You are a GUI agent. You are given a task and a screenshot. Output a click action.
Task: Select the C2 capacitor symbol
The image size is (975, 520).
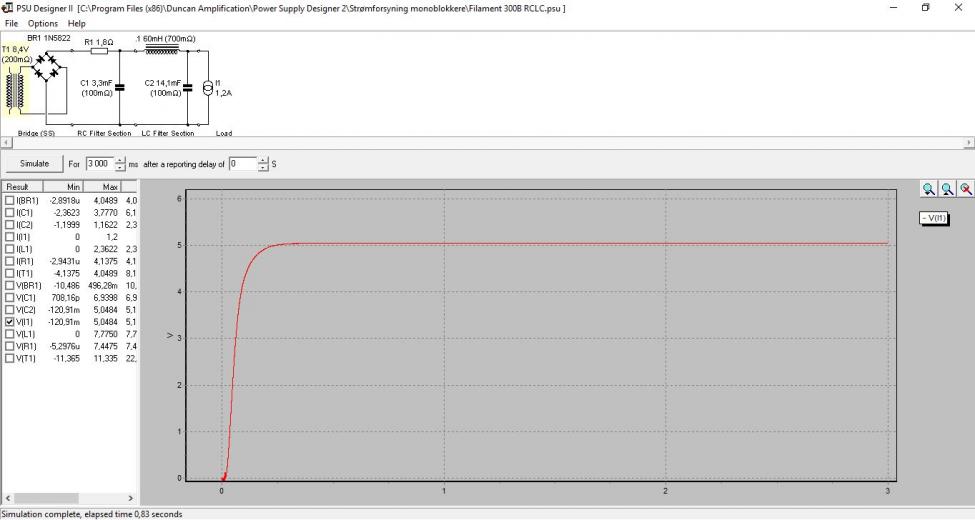pyautogui.click(x=187, y=88)
